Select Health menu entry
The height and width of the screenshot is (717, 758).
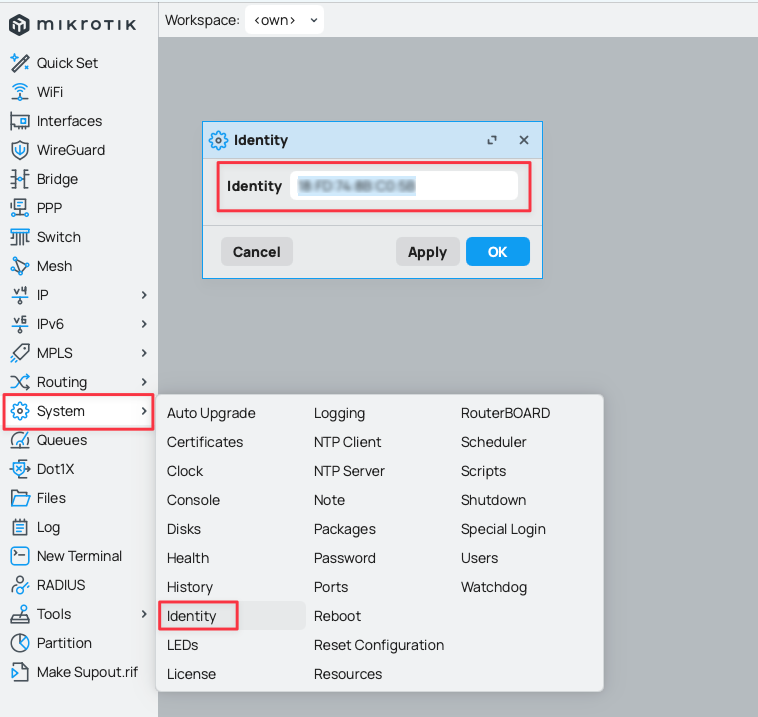(188, 558)
